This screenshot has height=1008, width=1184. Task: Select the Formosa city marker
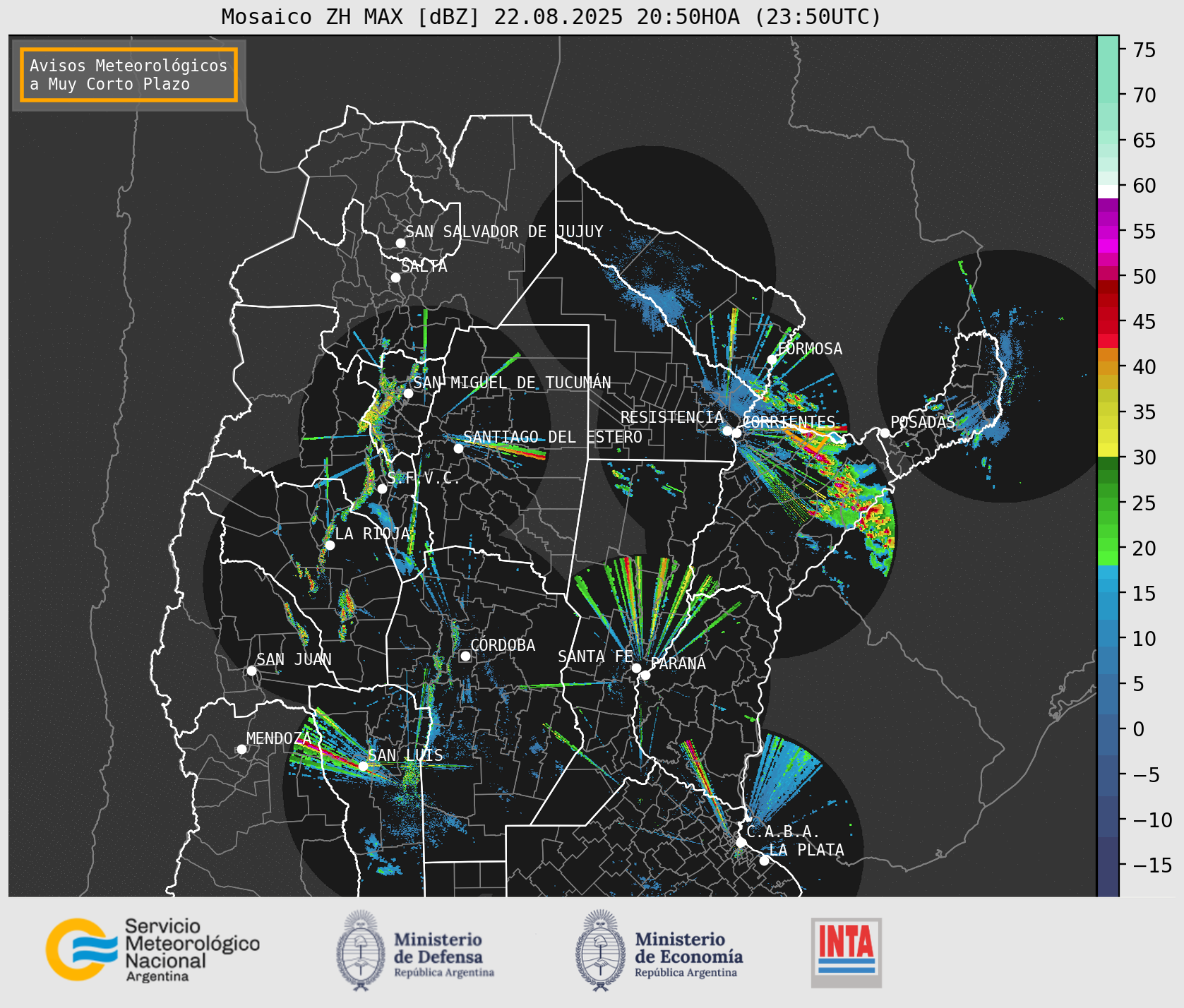[x=772, y=359]
